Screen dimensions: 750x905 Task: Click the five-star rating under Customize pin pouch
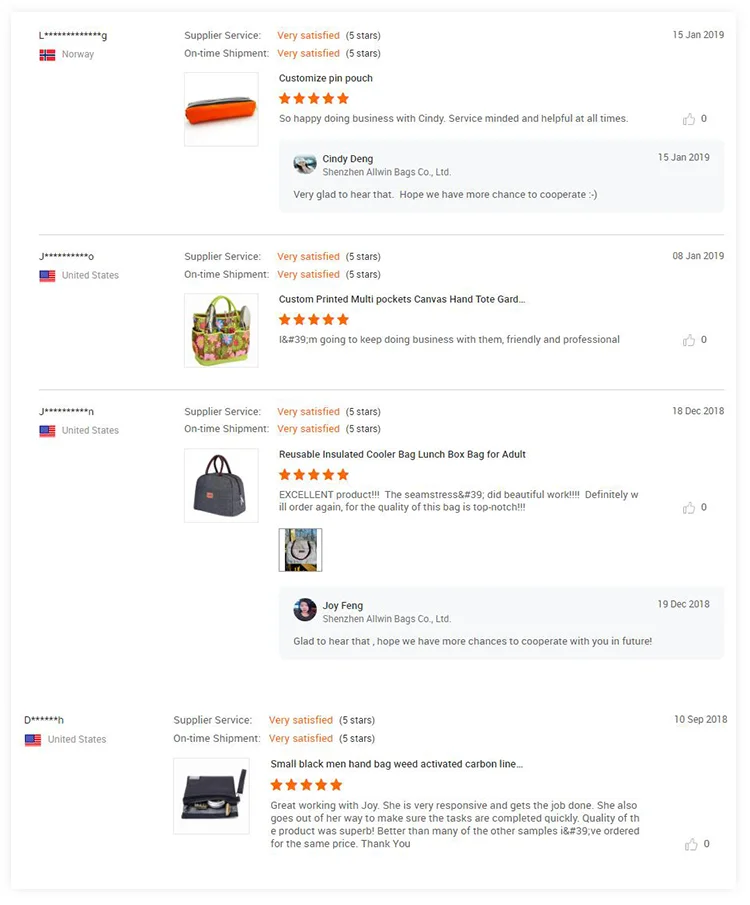point(314,99)
